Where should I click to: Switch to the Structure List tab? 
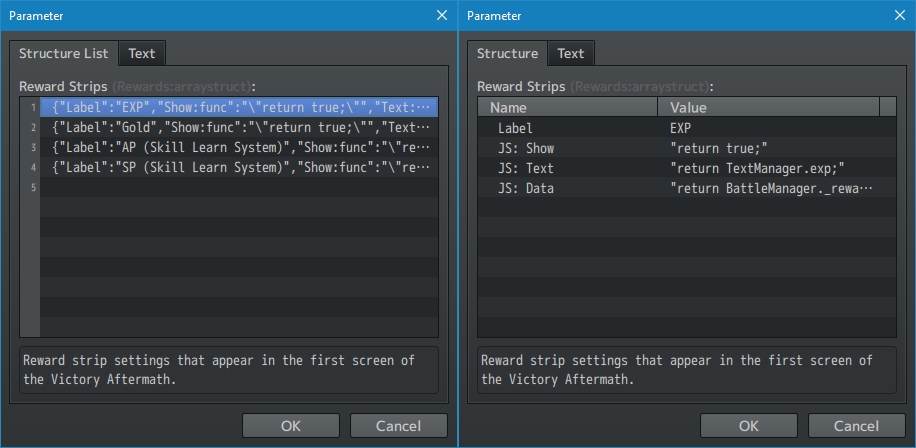pyautogui.click(x=64, y=53)
